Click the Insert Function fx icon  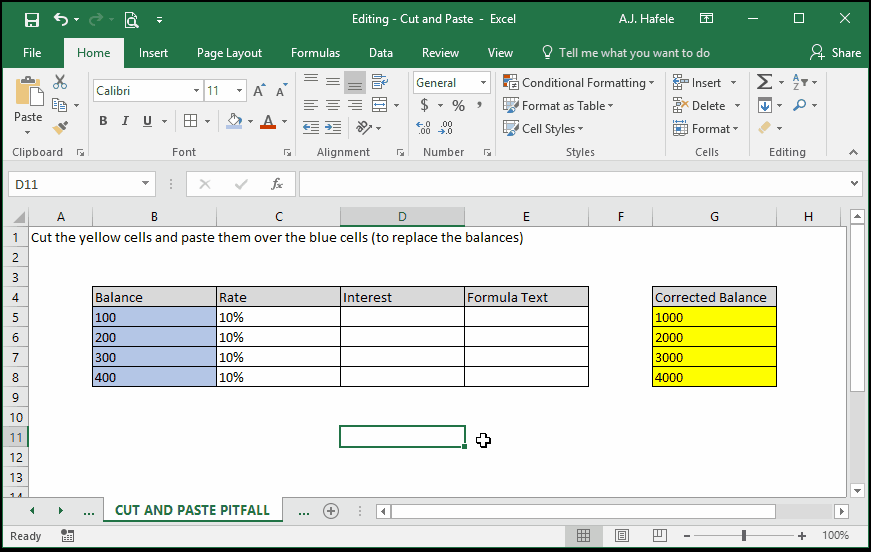tap(277, 184)
